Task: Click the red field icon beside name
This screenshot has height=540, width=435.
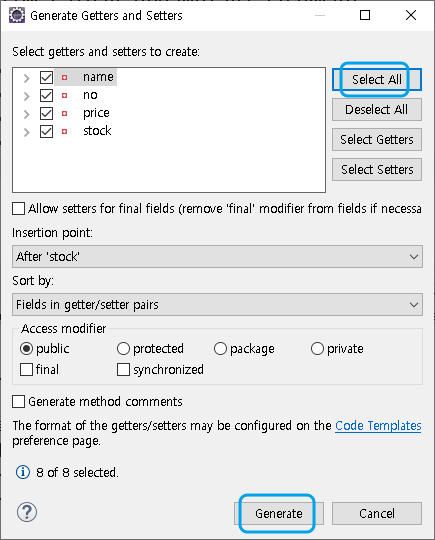Action: pyautogui.click(x=64, y=77)
